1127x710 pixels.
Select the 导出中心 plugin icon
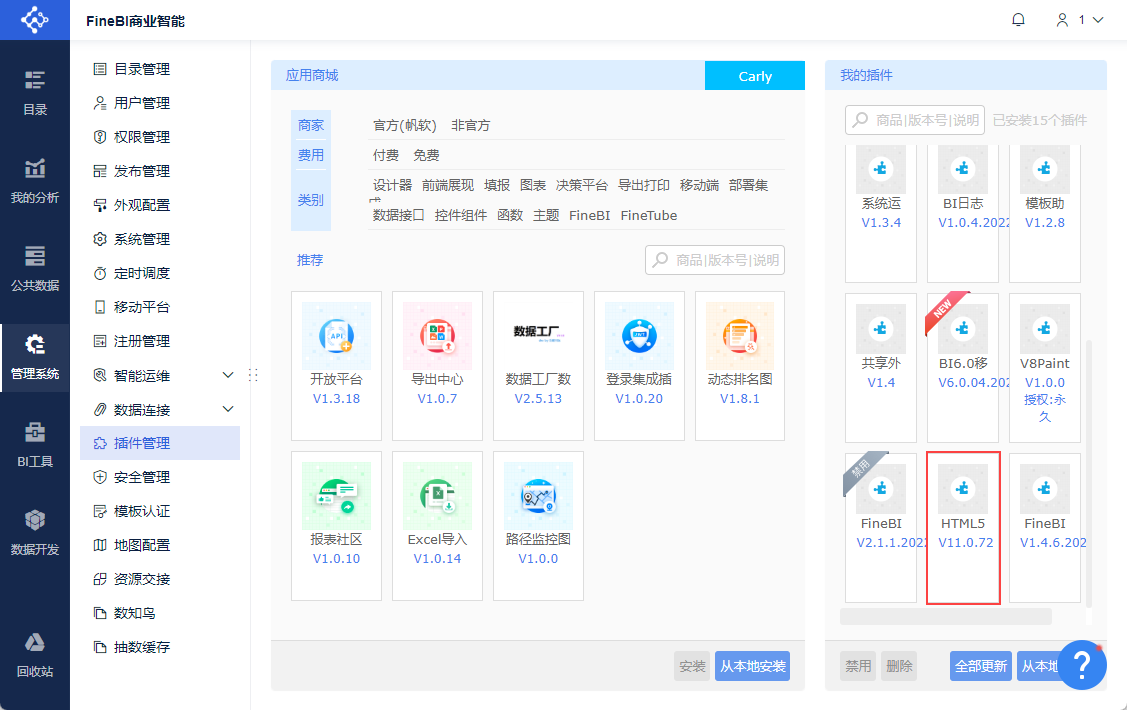437,336
